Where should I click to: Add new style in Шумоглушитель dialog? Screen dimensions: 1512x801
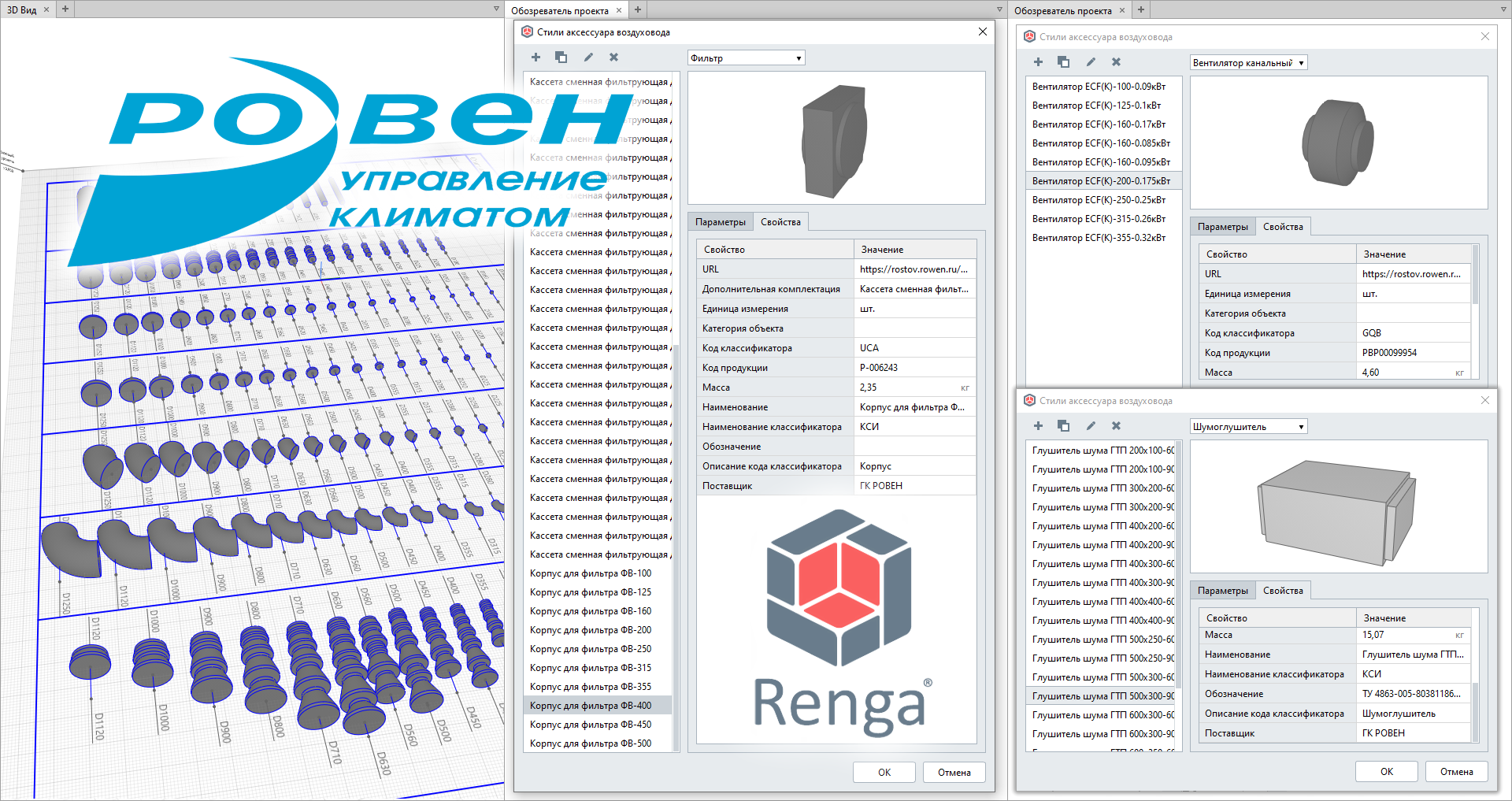(x=1038, y=426)
